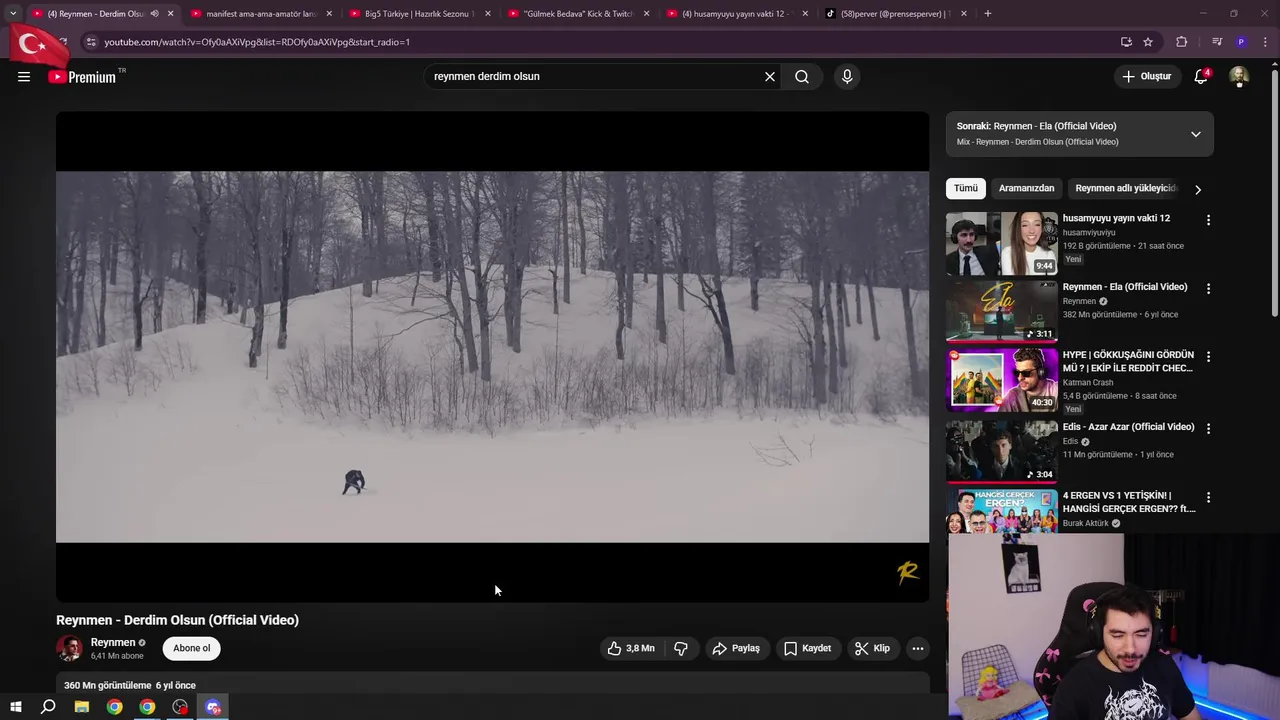The height and width of the screenshot is (720, 1280).
Task: Open Windows Start menu
Action: coord(16,707)
